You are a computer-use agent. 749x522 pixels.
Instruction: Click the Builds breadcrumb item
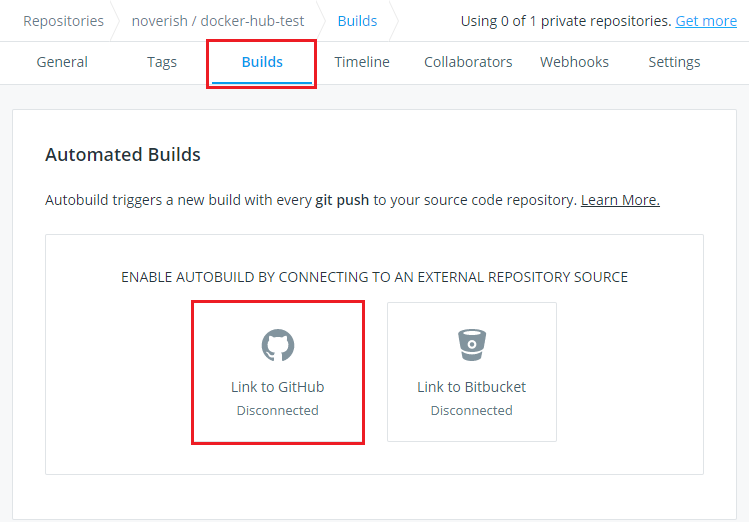point(357,21)
